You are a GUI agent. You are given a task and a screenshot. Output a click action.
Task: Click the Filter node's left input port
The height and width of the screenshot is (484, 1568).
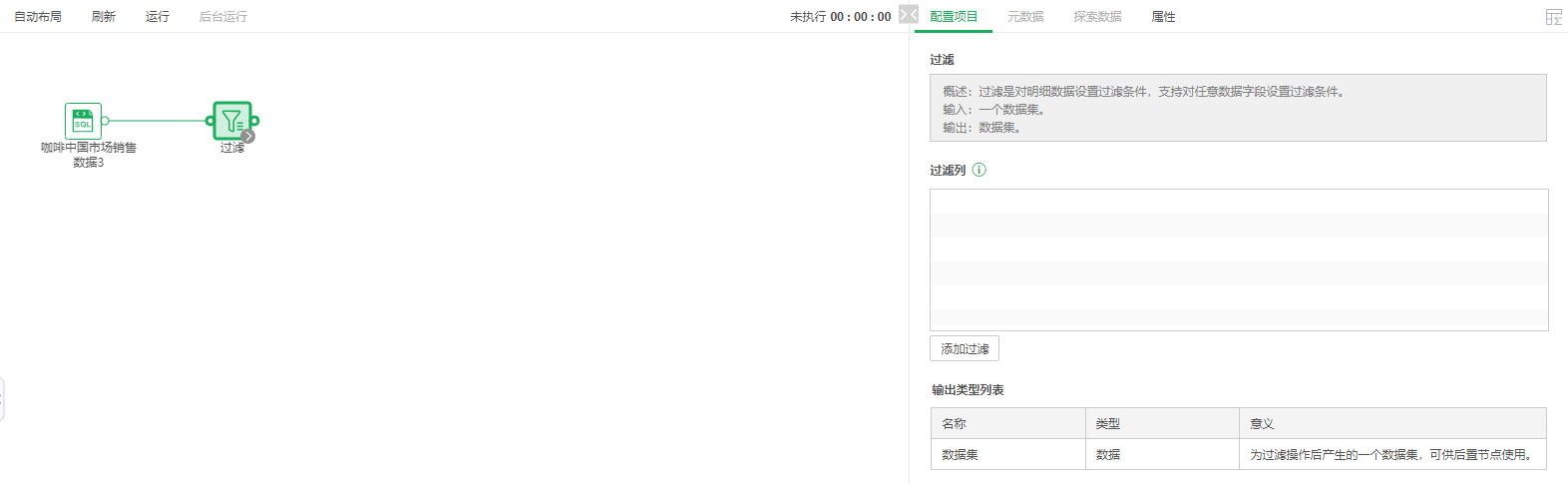point(209,121)
